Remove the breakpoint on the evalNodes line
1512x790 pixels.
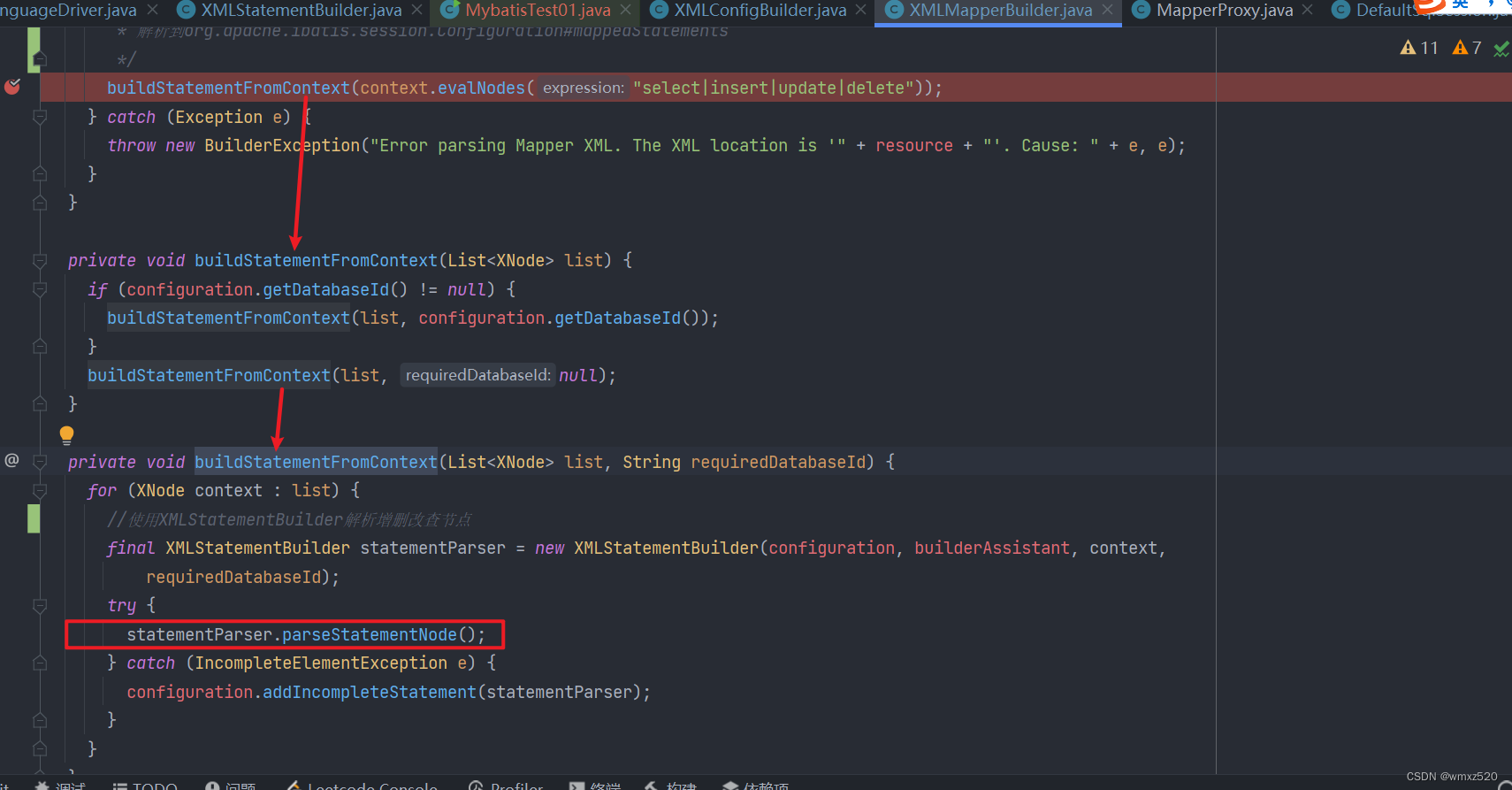pos(12,87)
